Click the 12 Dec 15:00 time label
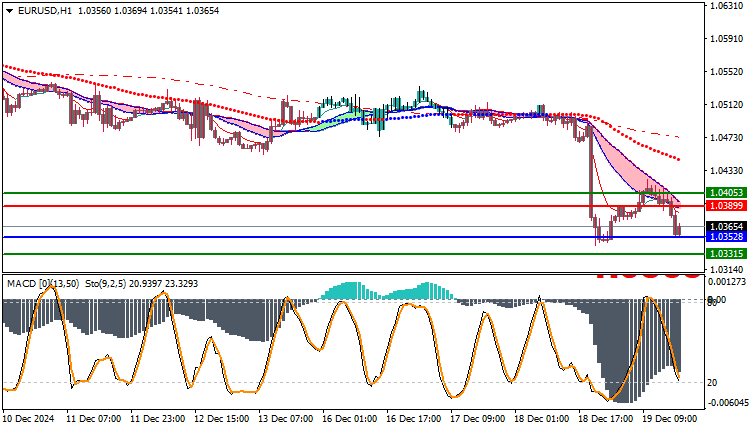750x430 pixels. click(221, 419)
